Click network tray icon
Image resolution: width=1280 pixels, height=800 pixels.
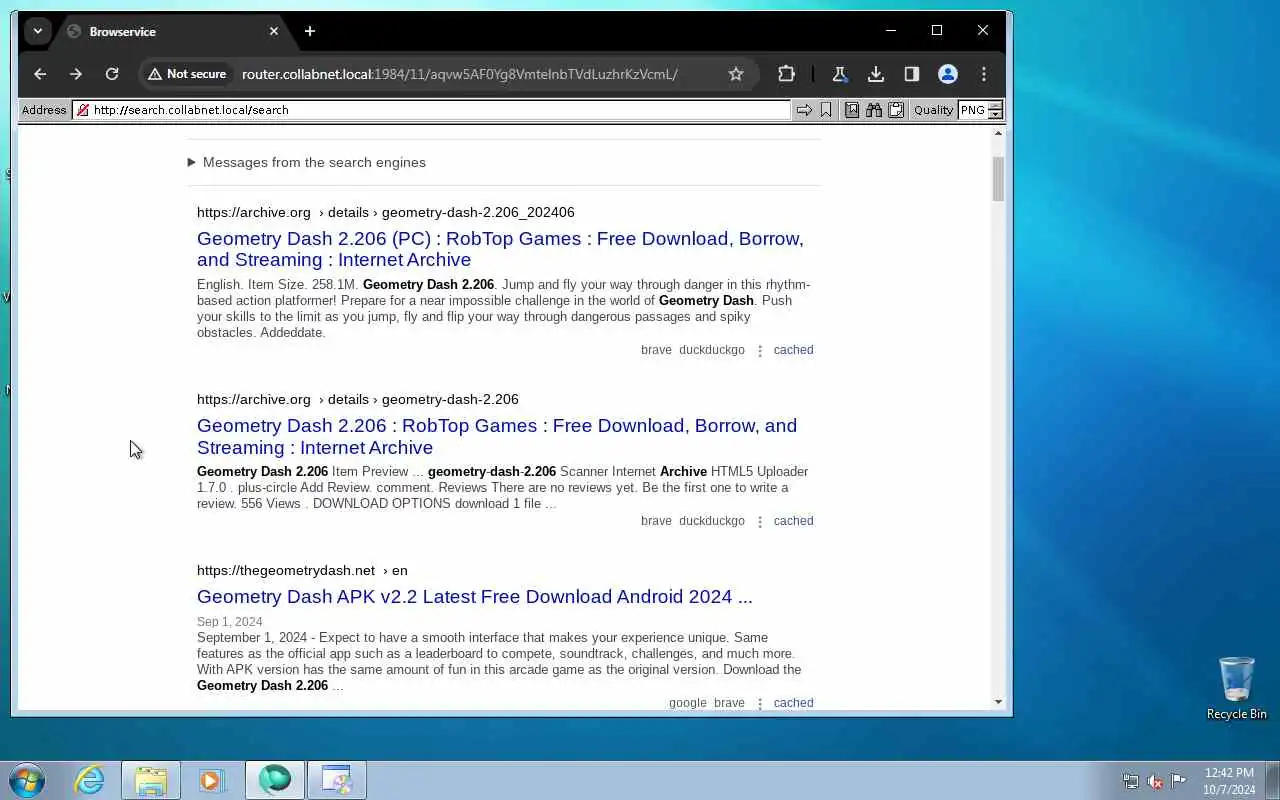(1130, 781)
